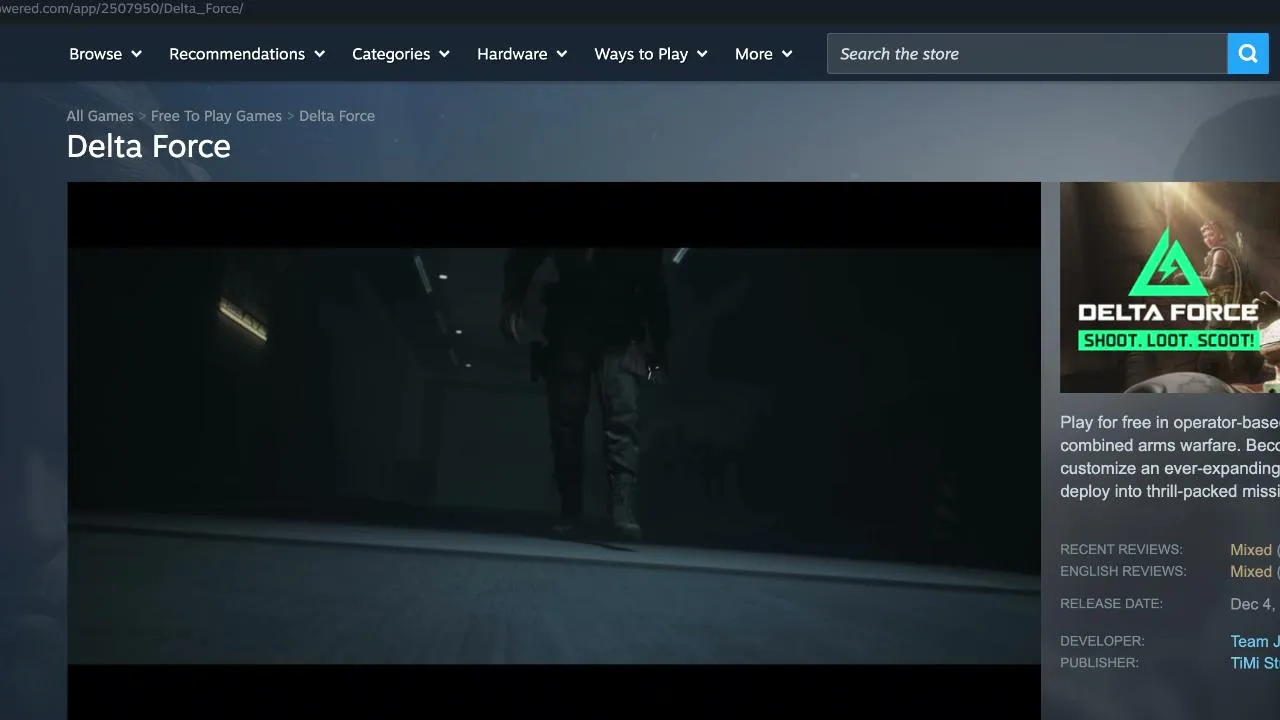Open Free To Play Games breadcrumb
The width and height of the screenshot is (1280, 720).
pyautogui.click(x=216, y=116)
